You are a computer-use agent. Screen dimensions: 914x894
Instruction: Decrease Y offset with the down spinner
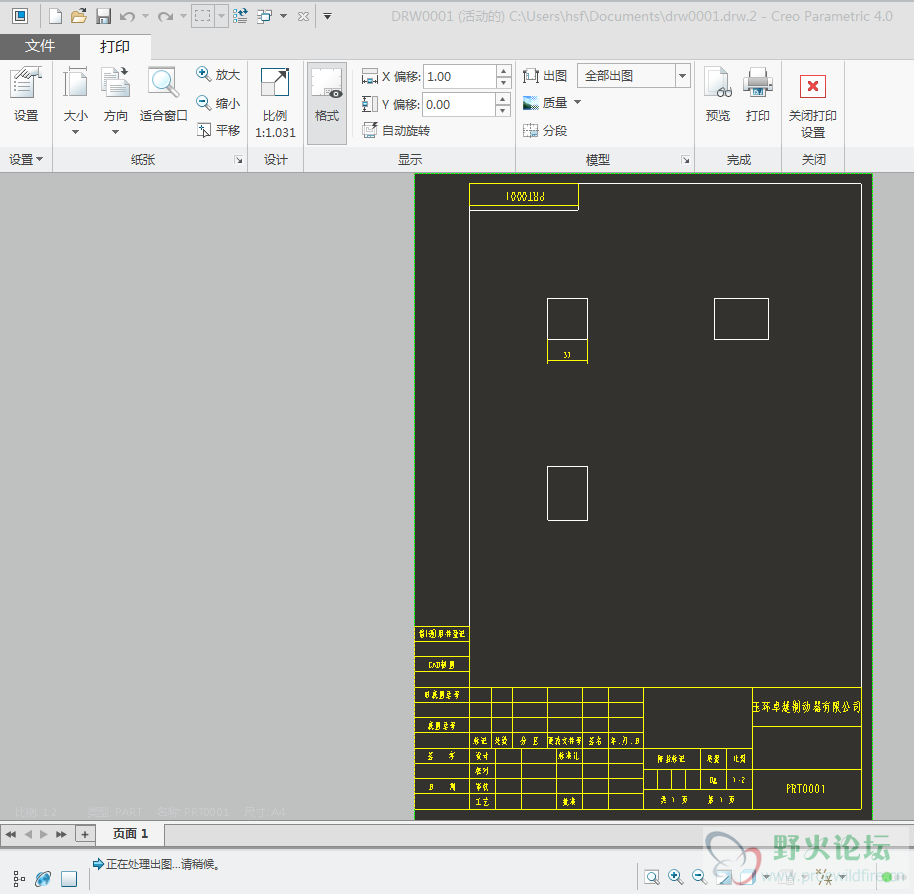pos(503,111)
